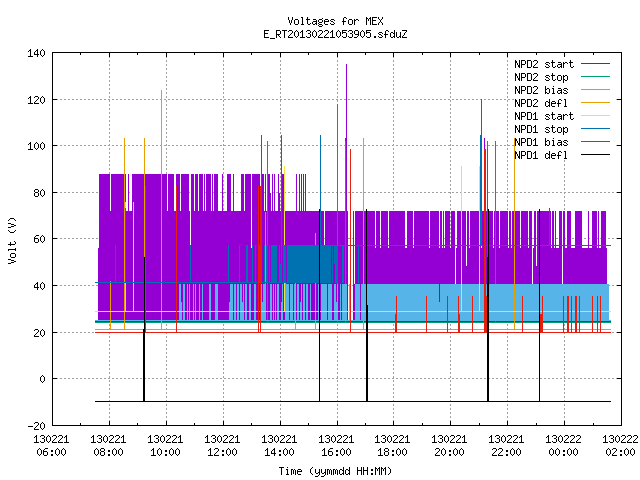Click the y-axis tick label 80
Image resolution: width=640 pixels, height=480 pixels.
coord(39,193)
